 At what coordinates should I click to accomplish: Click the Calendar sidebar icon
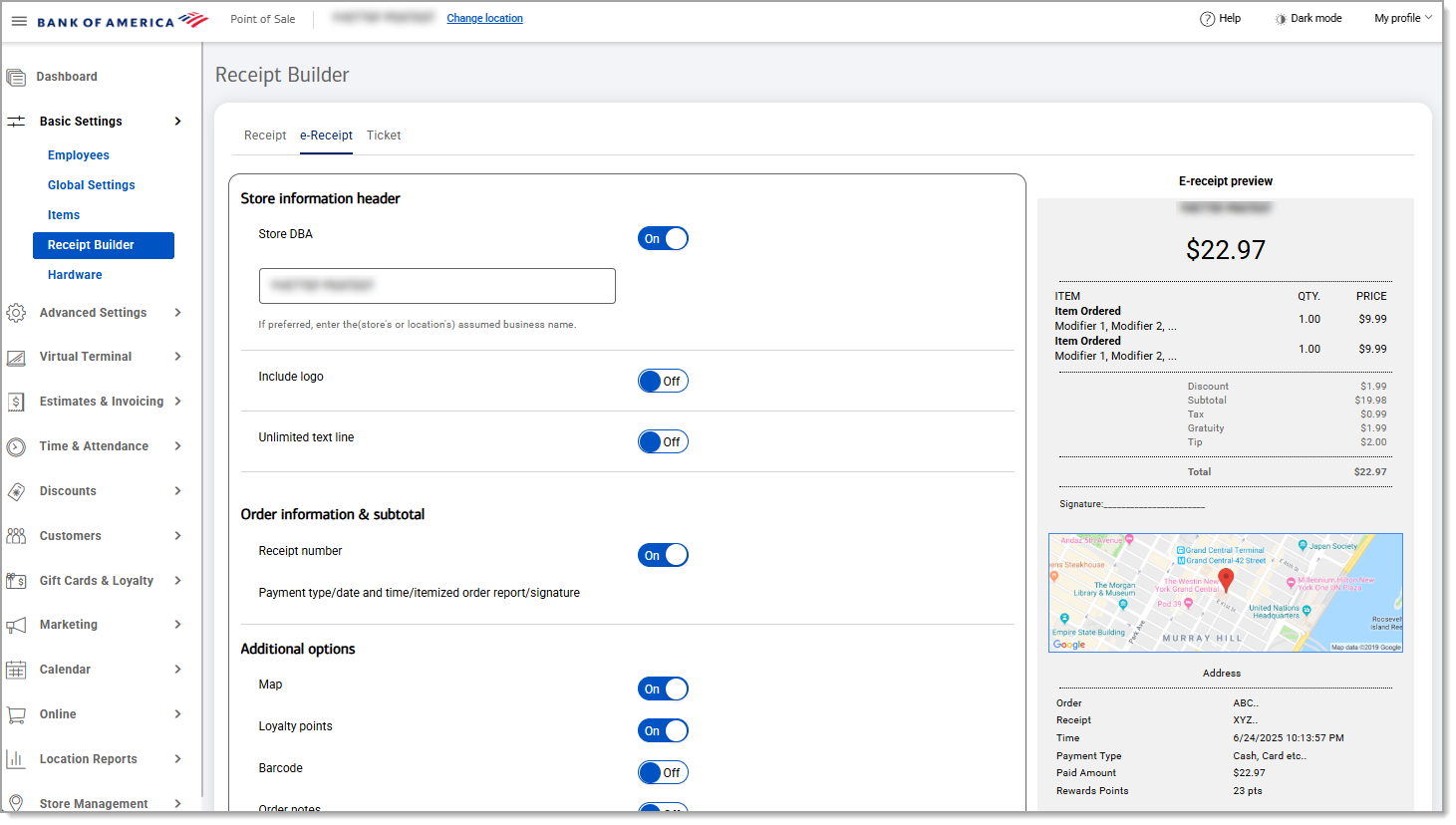pyautogui.click(x=16, y=671)
